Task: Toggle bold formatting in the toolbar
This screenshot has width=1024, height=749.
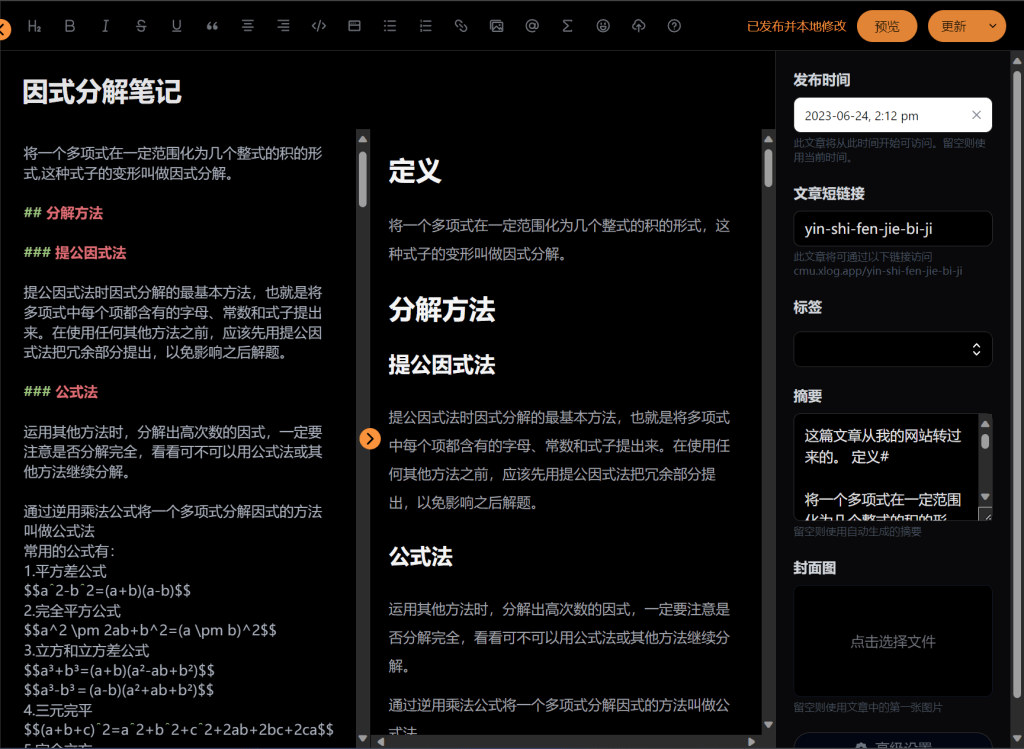Action: [69, 26]
